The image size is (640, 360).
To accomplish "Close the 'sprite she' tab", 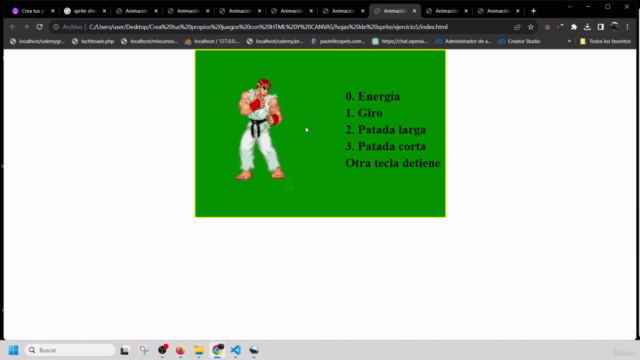I will click(104, 11).
